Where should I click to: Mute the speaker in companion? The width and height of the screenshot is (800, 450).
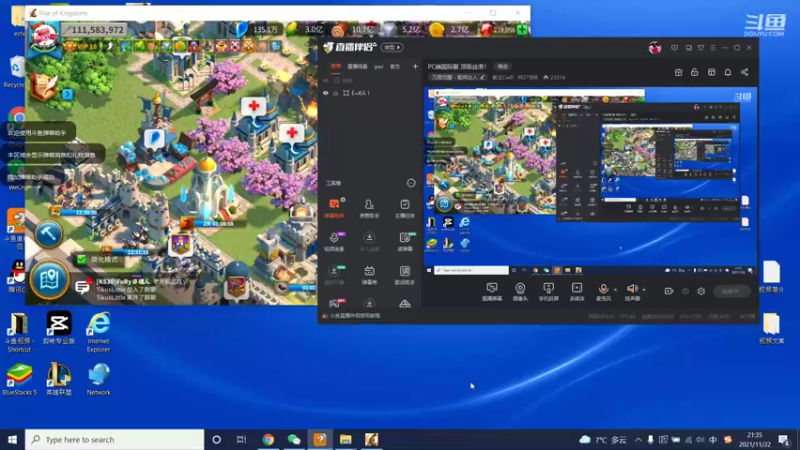click(x=632, y=289)
